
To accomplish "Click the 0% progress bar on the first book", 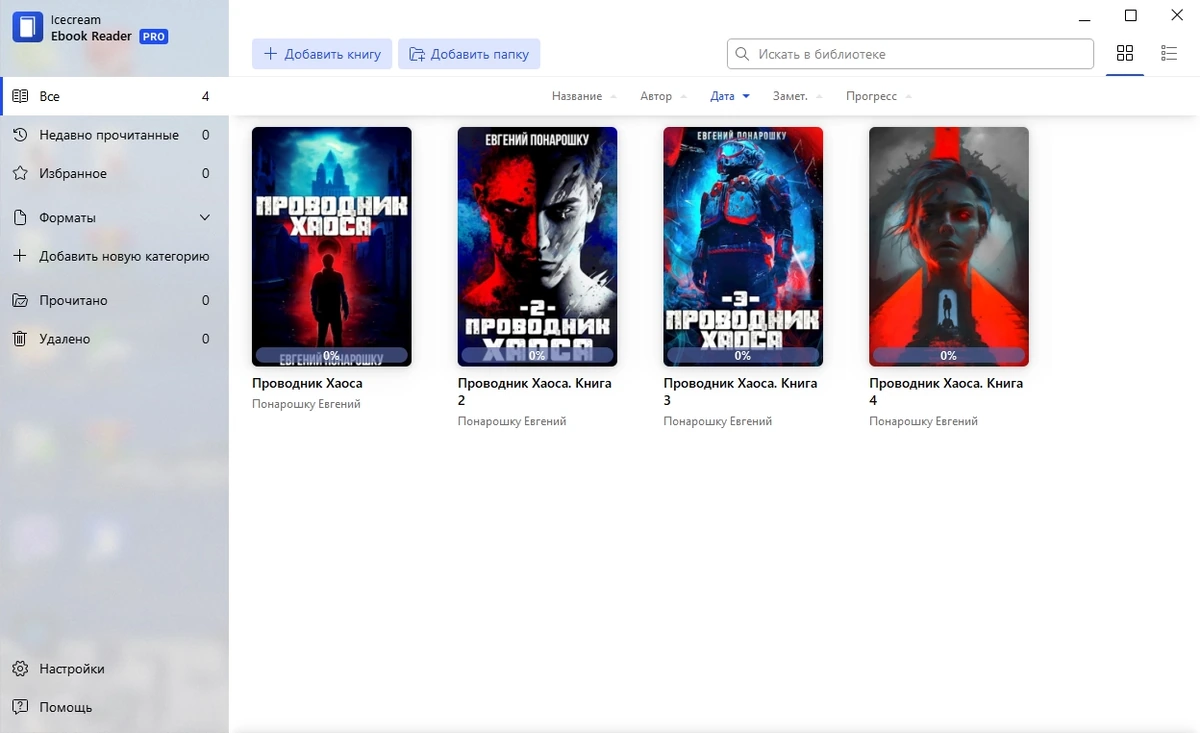I will 332,355.
